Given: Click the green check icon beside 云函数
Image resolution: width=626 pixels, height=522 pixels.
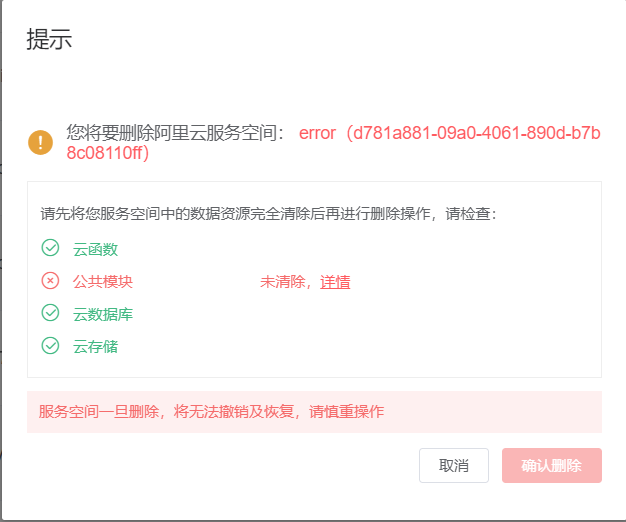Looking at the screenshot, I should coord(50,248).
